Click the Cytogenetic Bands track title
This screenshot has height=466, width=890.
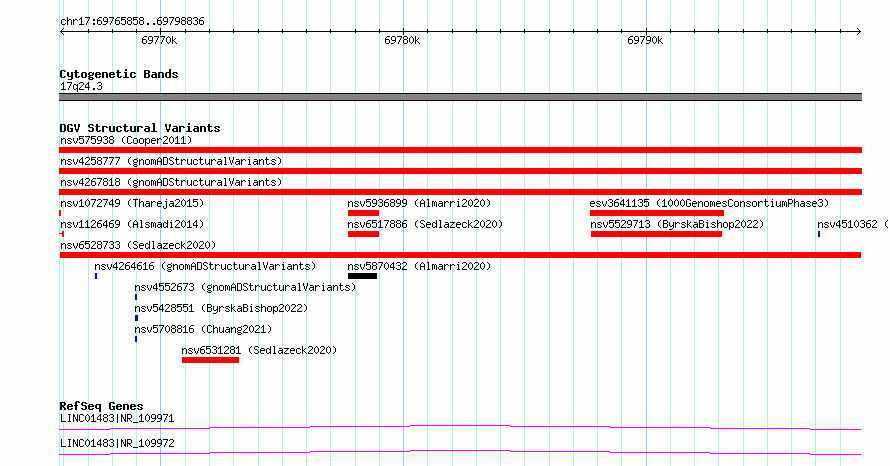[x=119, y=74]
